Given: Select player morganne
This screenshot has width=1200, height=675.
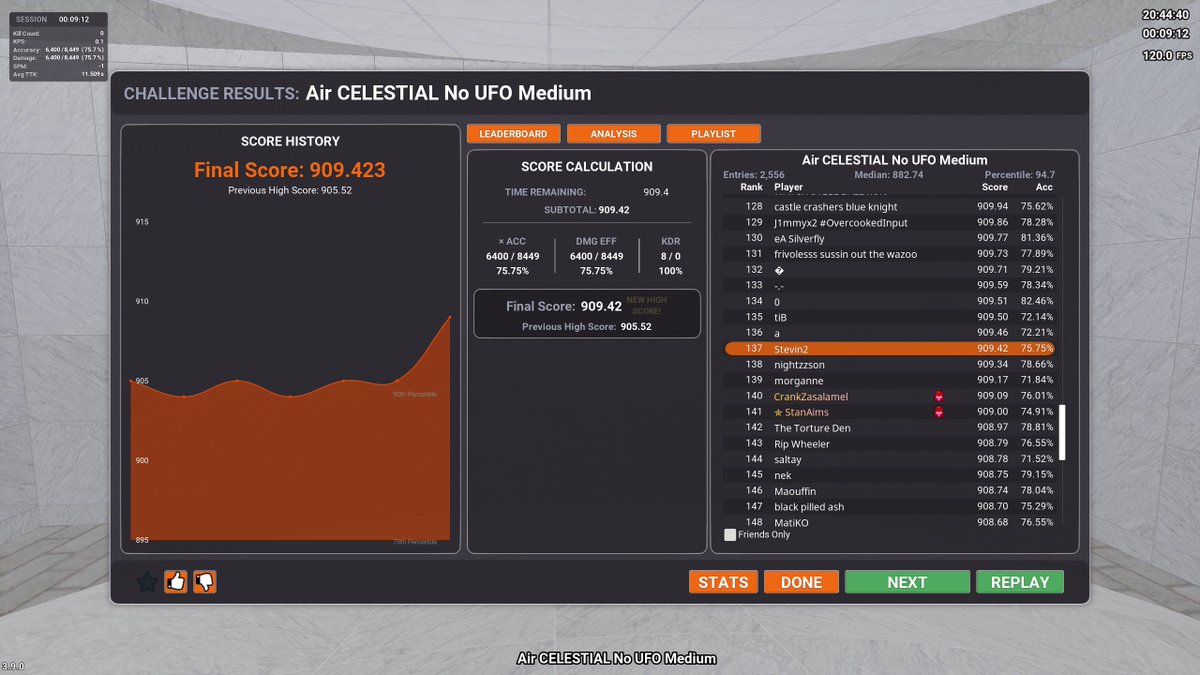Looking at the screenshot, I should 799,380.
